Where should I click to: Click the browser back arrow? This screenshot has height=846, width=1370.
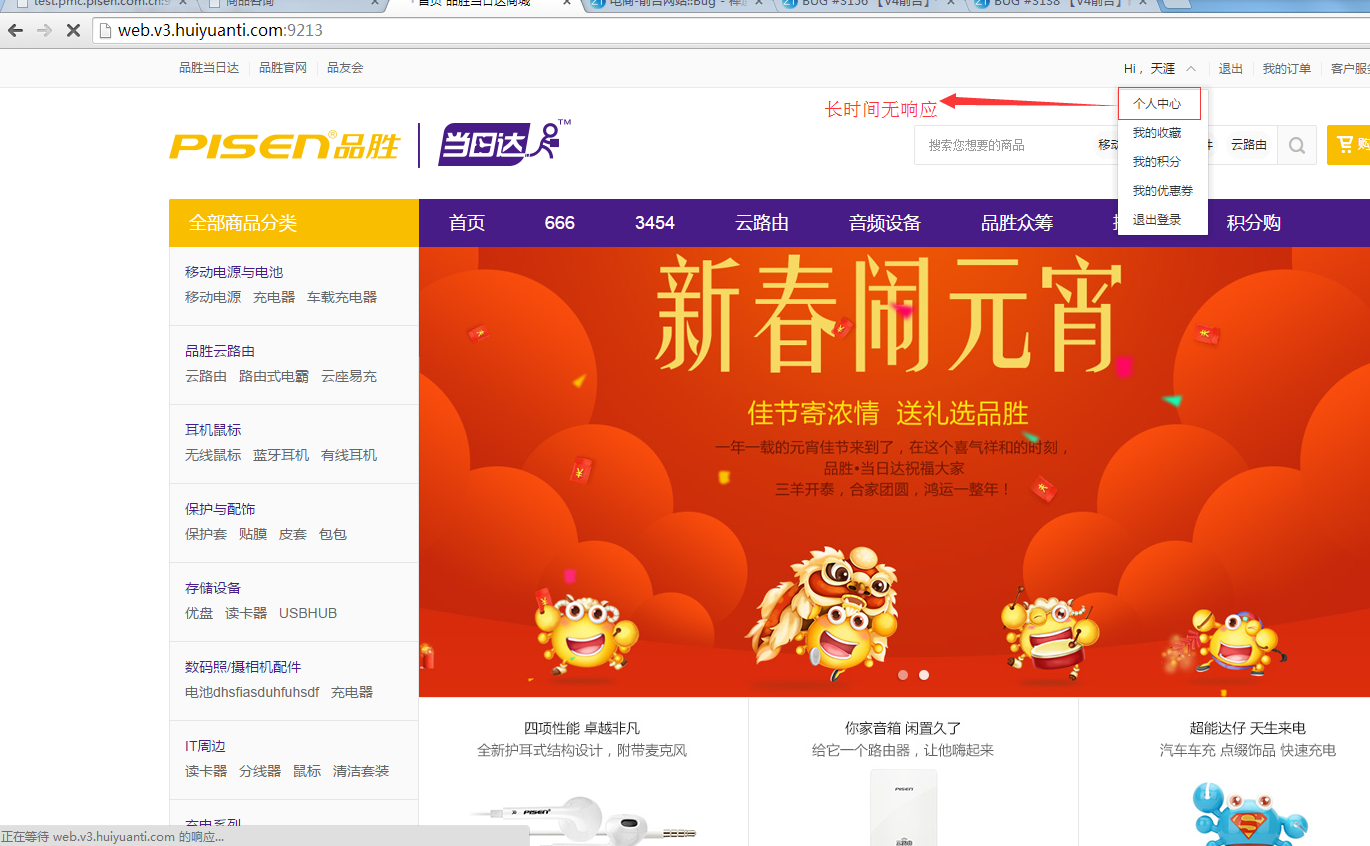coord(15,30)
